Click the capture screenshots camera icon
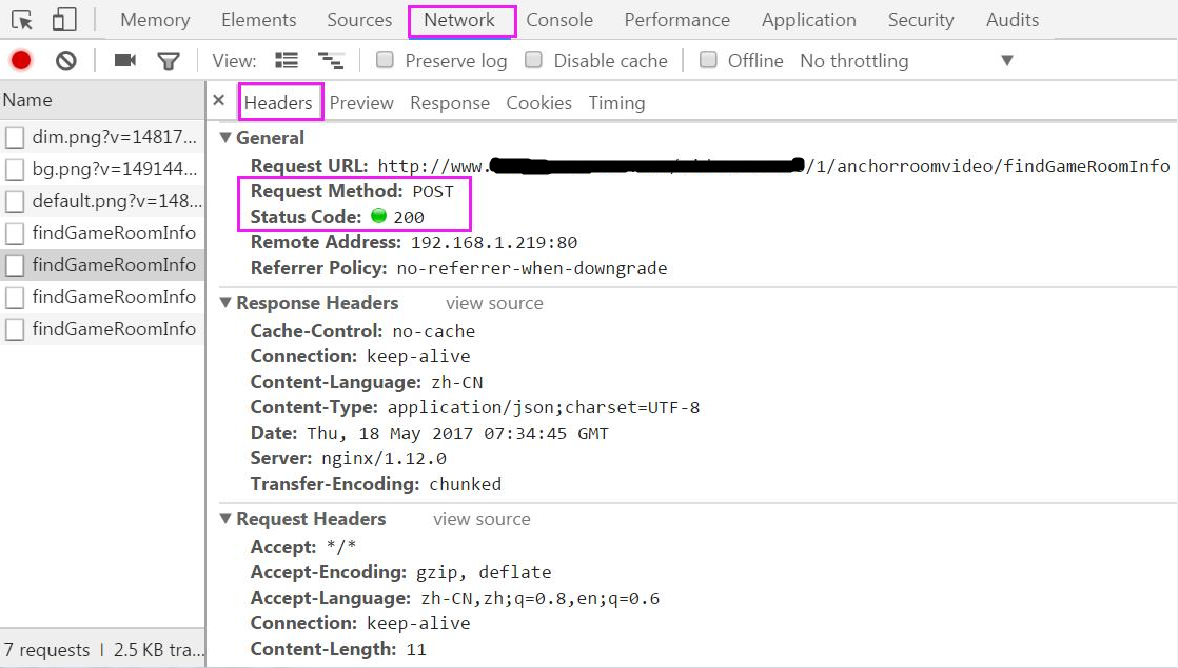 125,61
